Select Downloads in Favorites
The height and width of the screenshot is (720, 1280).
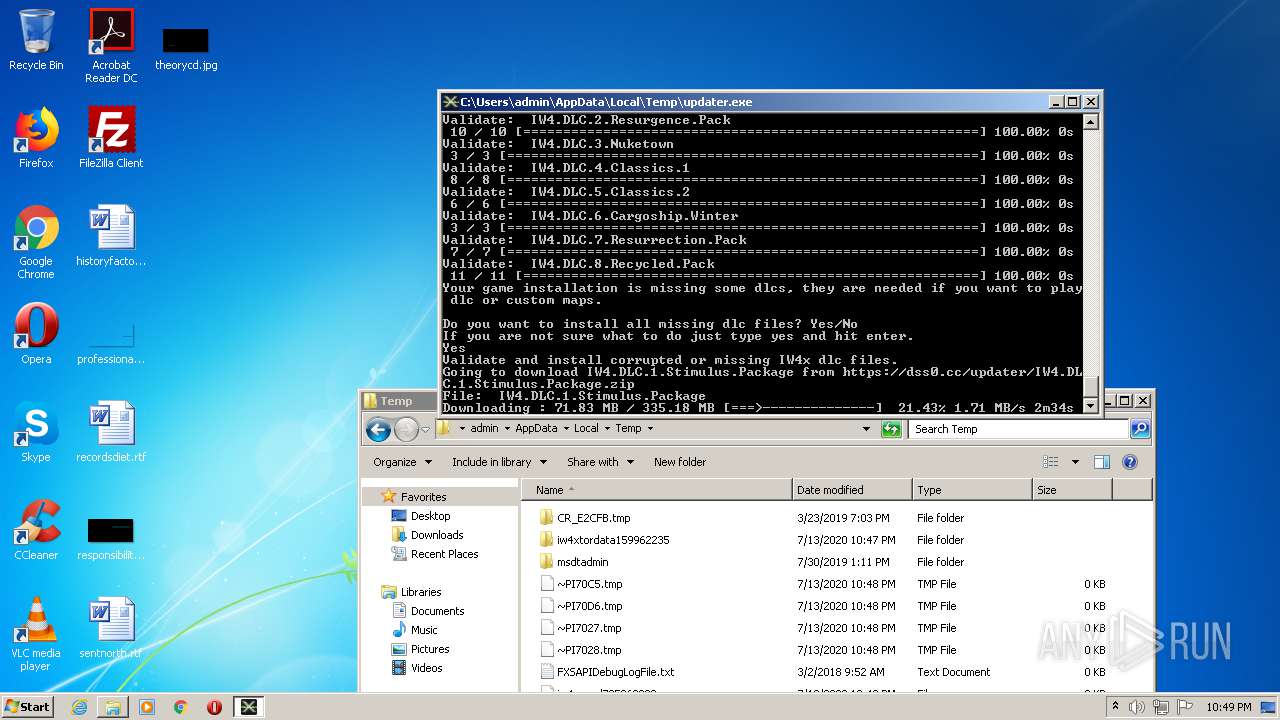pyautogui.click(x=437, y=535)
